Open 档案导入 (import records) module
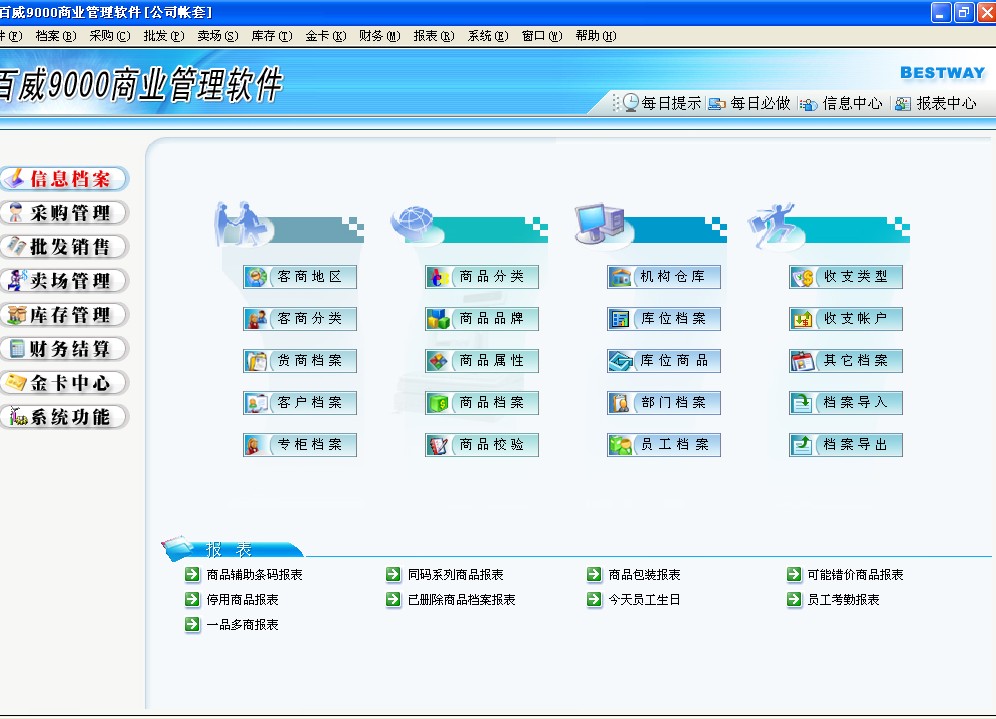Image resolution: width=996 pixels, height=719 pixels. click(x=846, y=403)
